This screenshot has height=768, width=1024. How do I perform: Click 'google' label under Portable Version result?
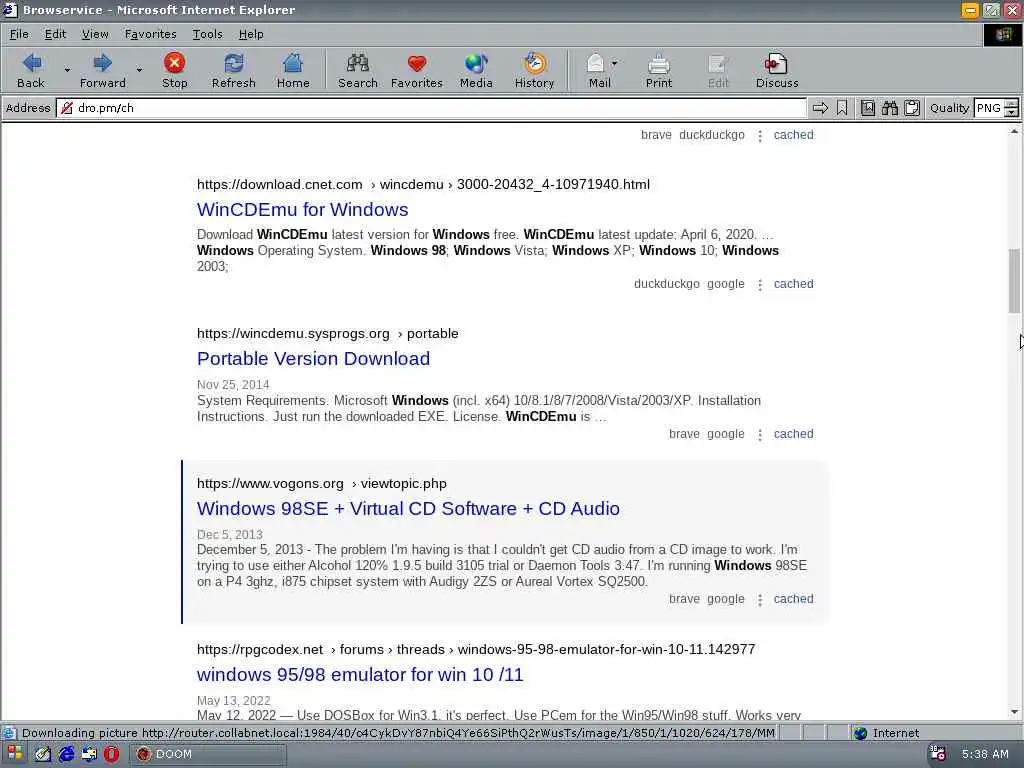726,434
